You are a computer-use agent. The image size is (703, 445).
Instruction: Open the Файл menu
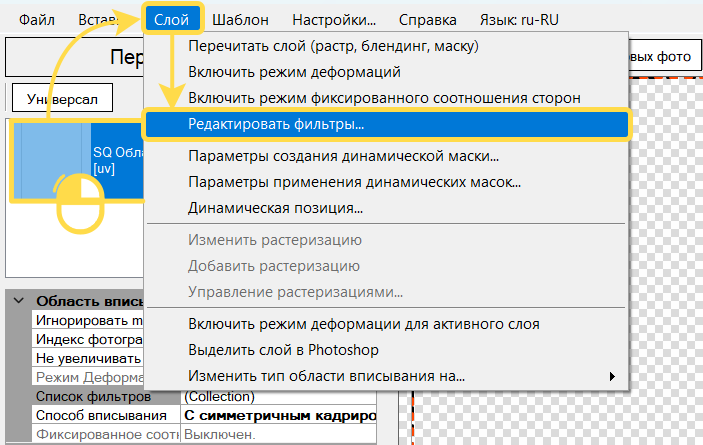click(37, 19)
